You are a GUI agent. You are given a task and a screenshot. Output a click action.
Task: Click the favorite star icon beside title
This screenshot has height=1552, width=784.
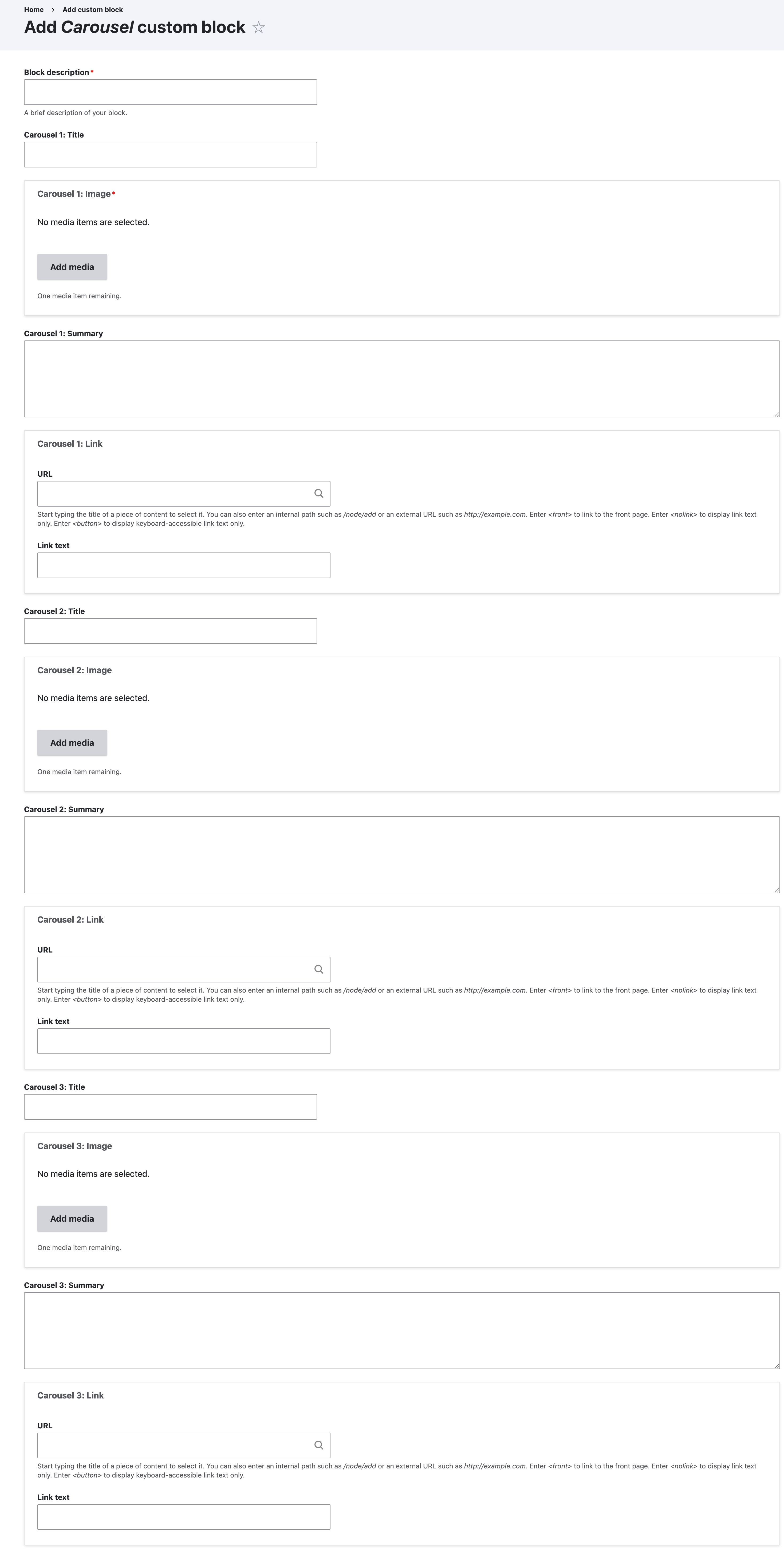click(258, 28)
